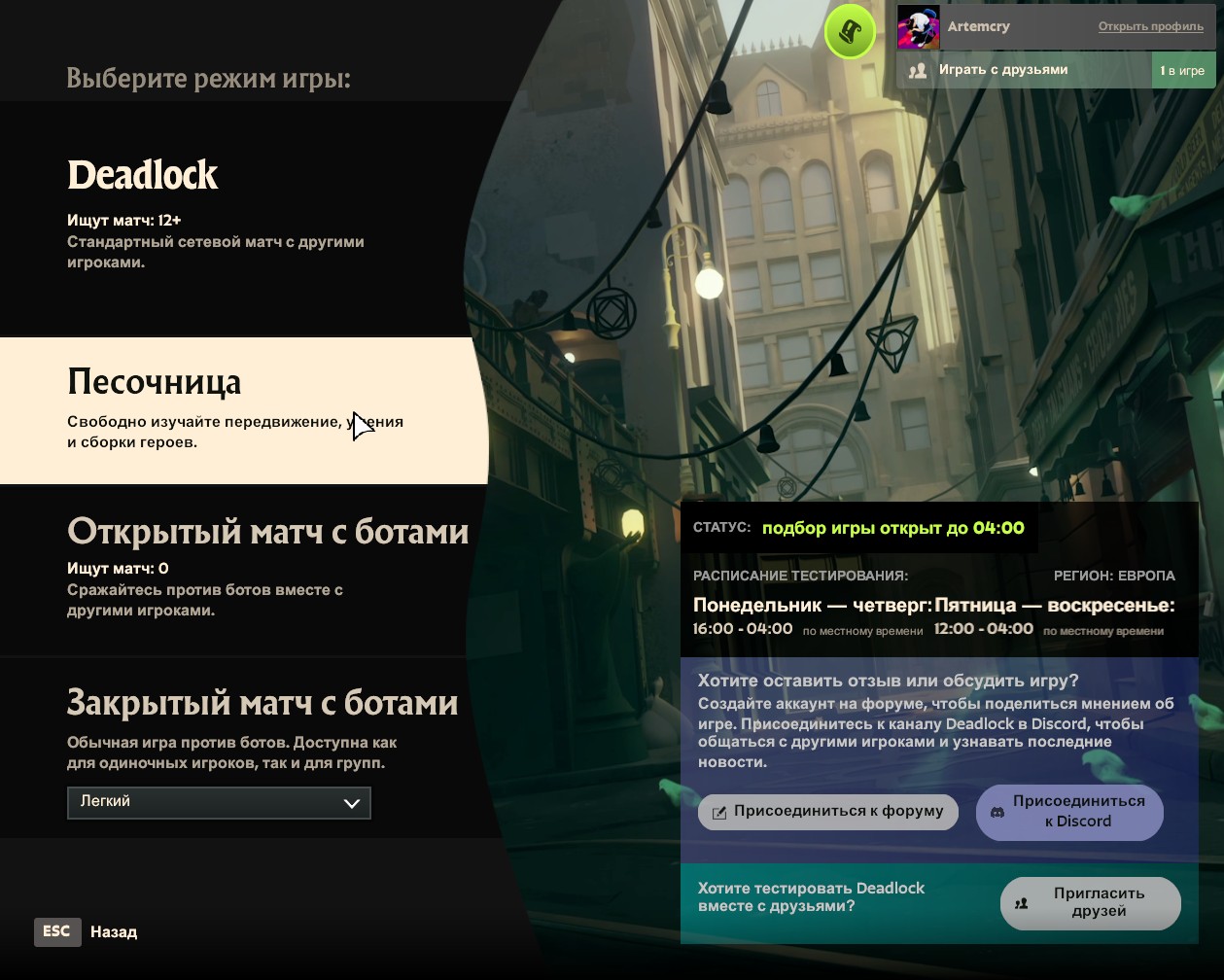The image size is (1224, 980).
Task: Click the РЕГИОН: ЕВРОПА label
Action: click(x=1114, y=576)
